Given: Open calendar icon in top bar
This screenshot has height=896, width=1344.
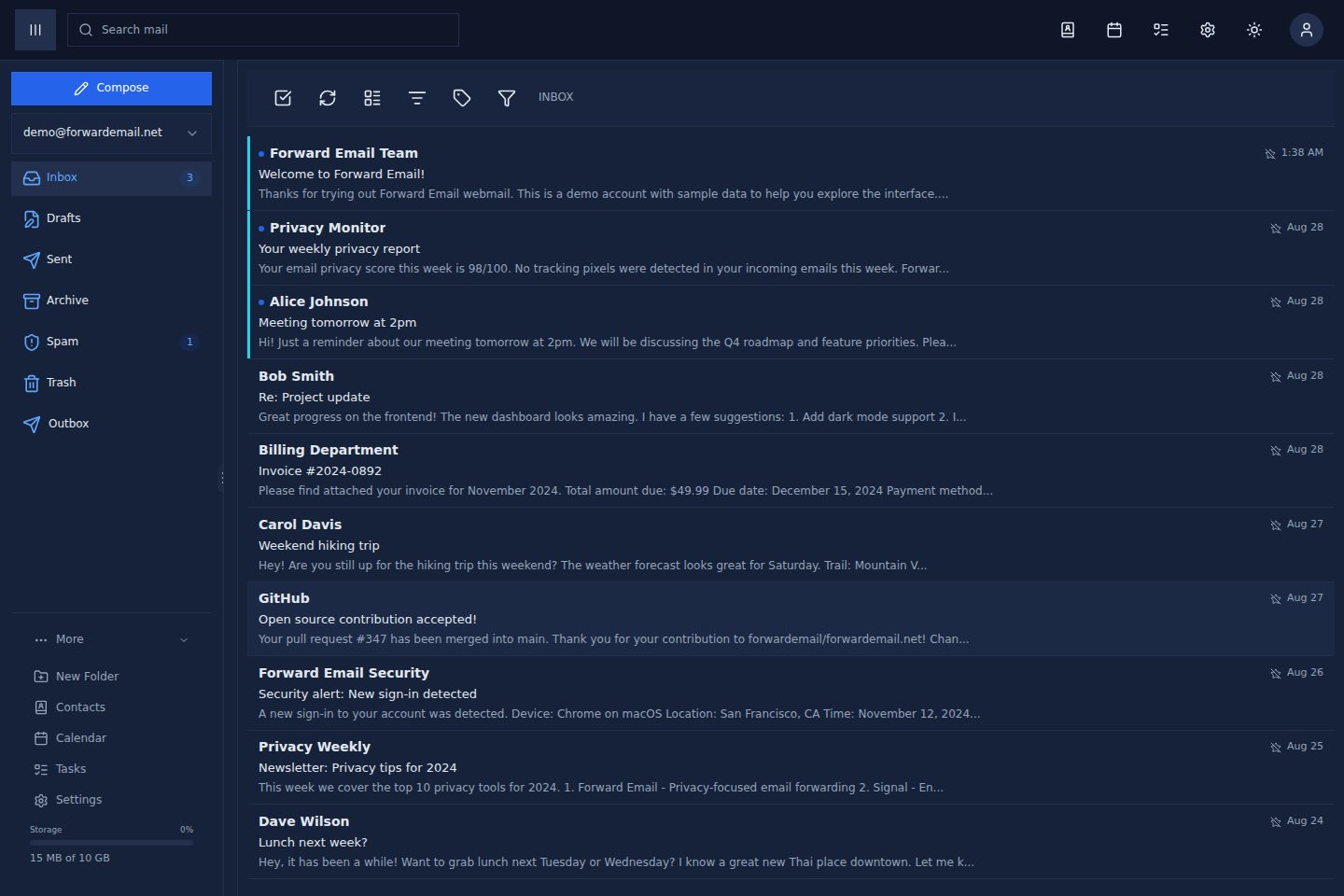Looking at the screenshot, I should click(x=1114, y=30).
